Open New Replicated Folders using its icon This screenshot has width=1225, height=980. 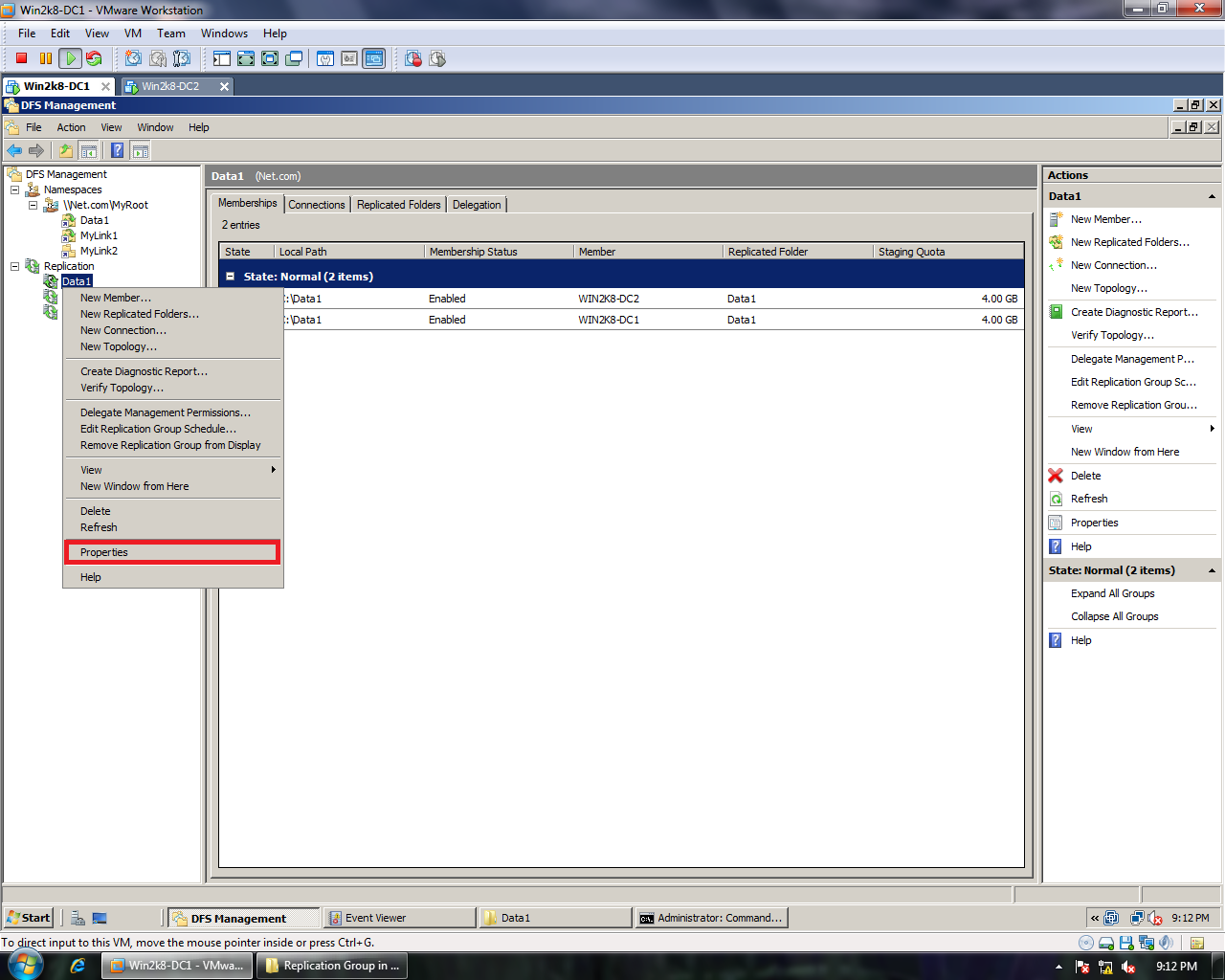point(1057,242)
